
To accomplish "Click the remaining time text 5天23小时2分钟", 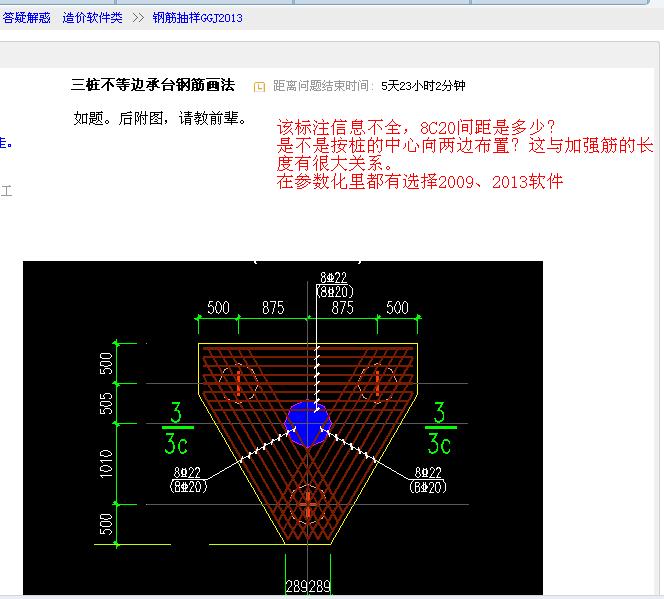I will coord(423,86).
